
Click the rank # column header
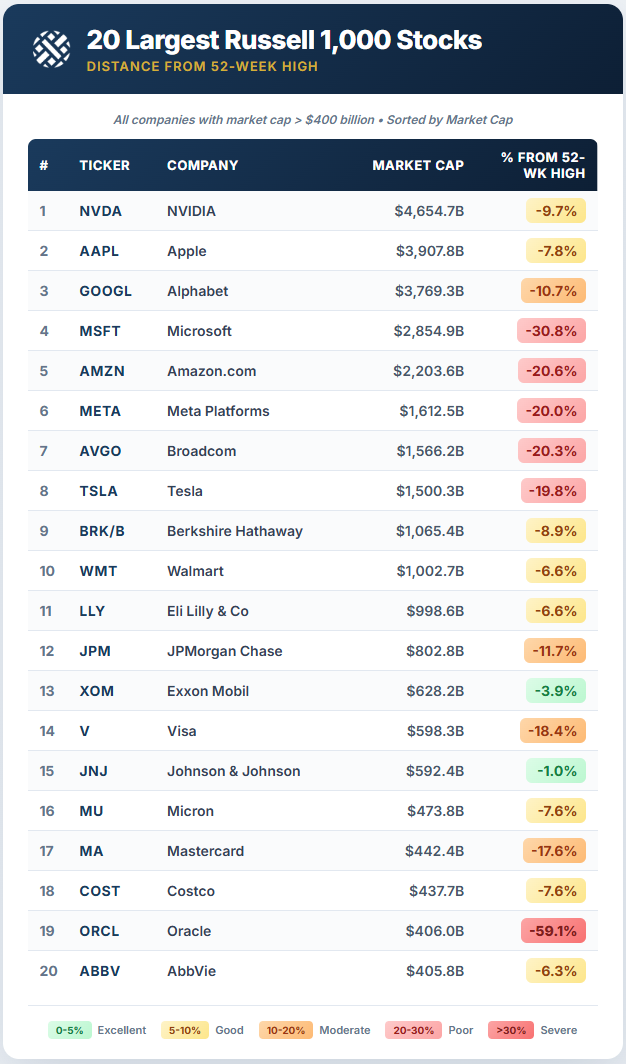coord(44,165)
